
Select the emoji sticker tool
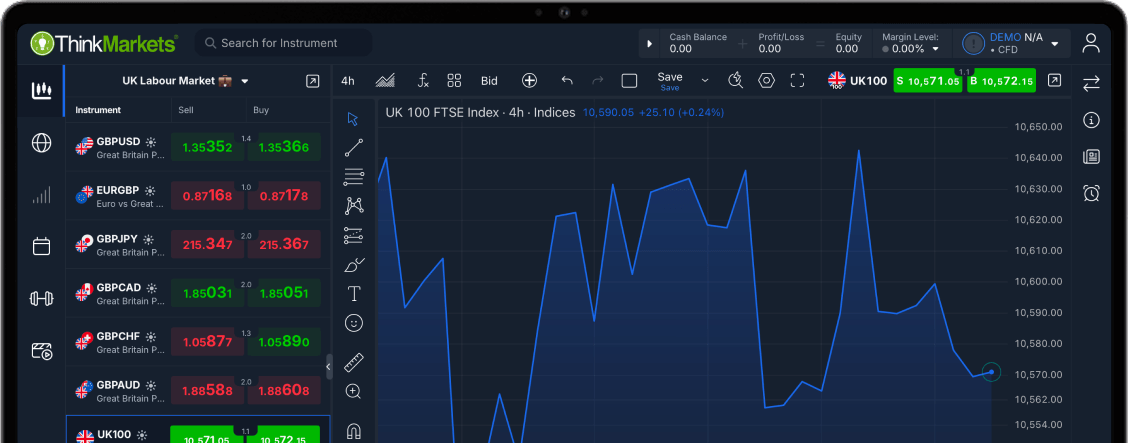[353, 323]
